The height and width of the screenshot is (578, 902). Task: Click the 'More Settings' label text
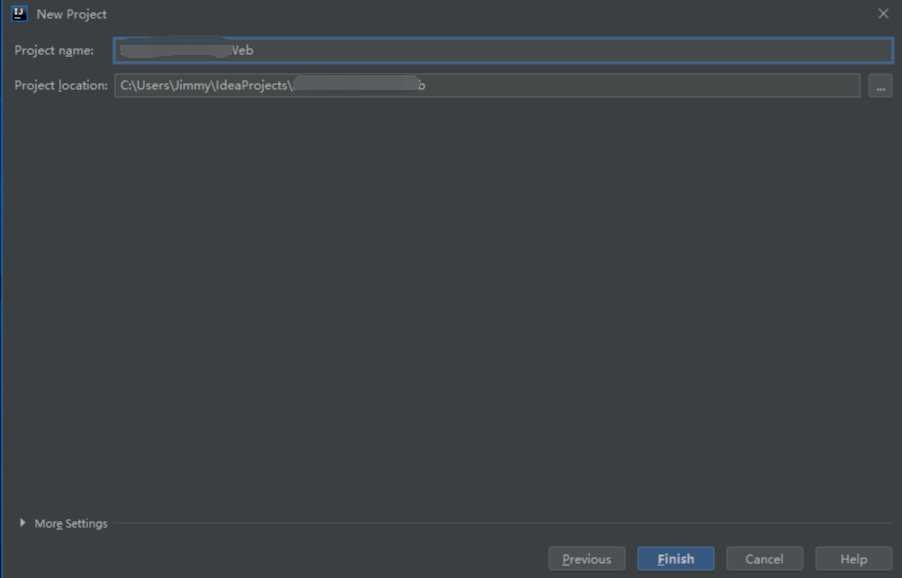tap(71, 523)
